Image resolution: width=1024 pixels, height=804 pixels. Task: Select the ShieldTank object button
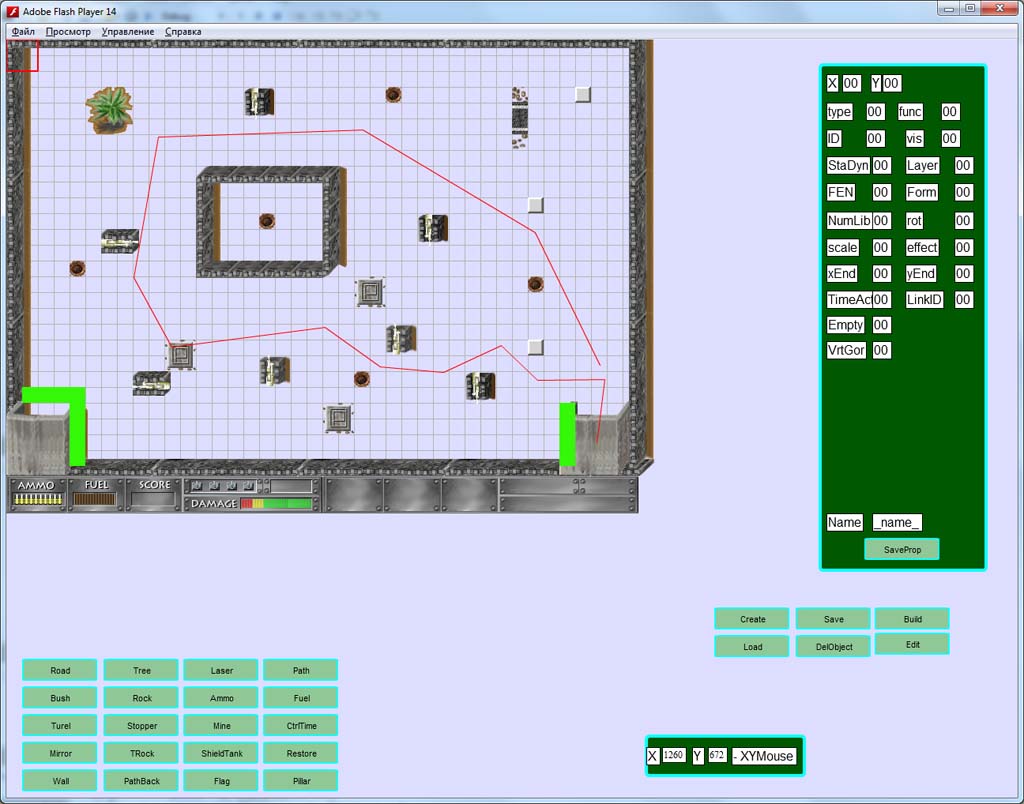tap(221, 753)
